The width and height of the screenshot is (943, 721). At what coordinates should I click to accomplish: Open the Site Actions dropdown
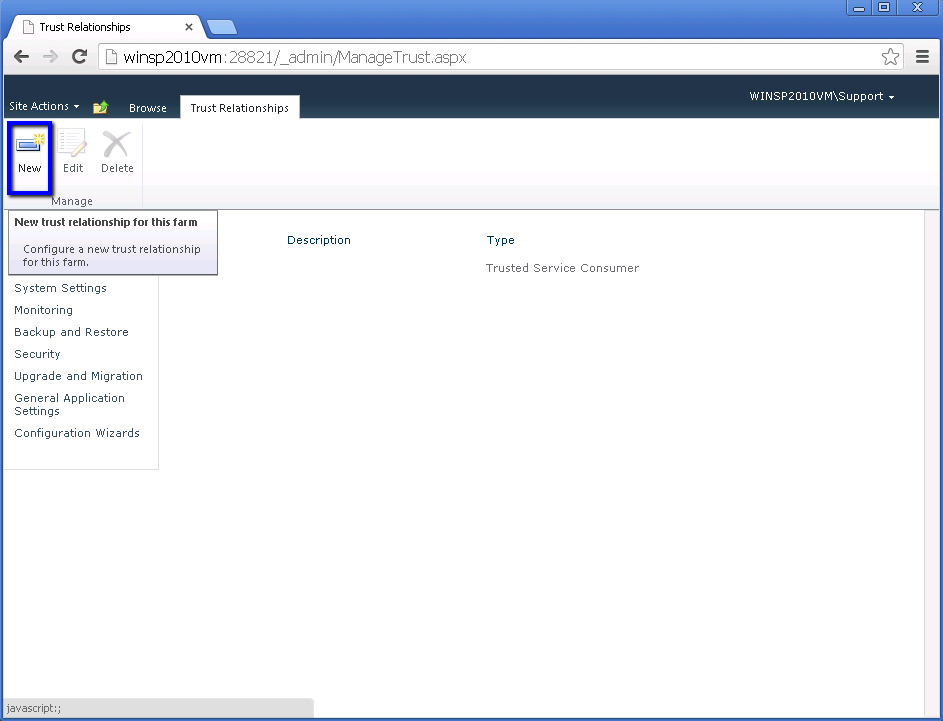click(x=44, y=106)
